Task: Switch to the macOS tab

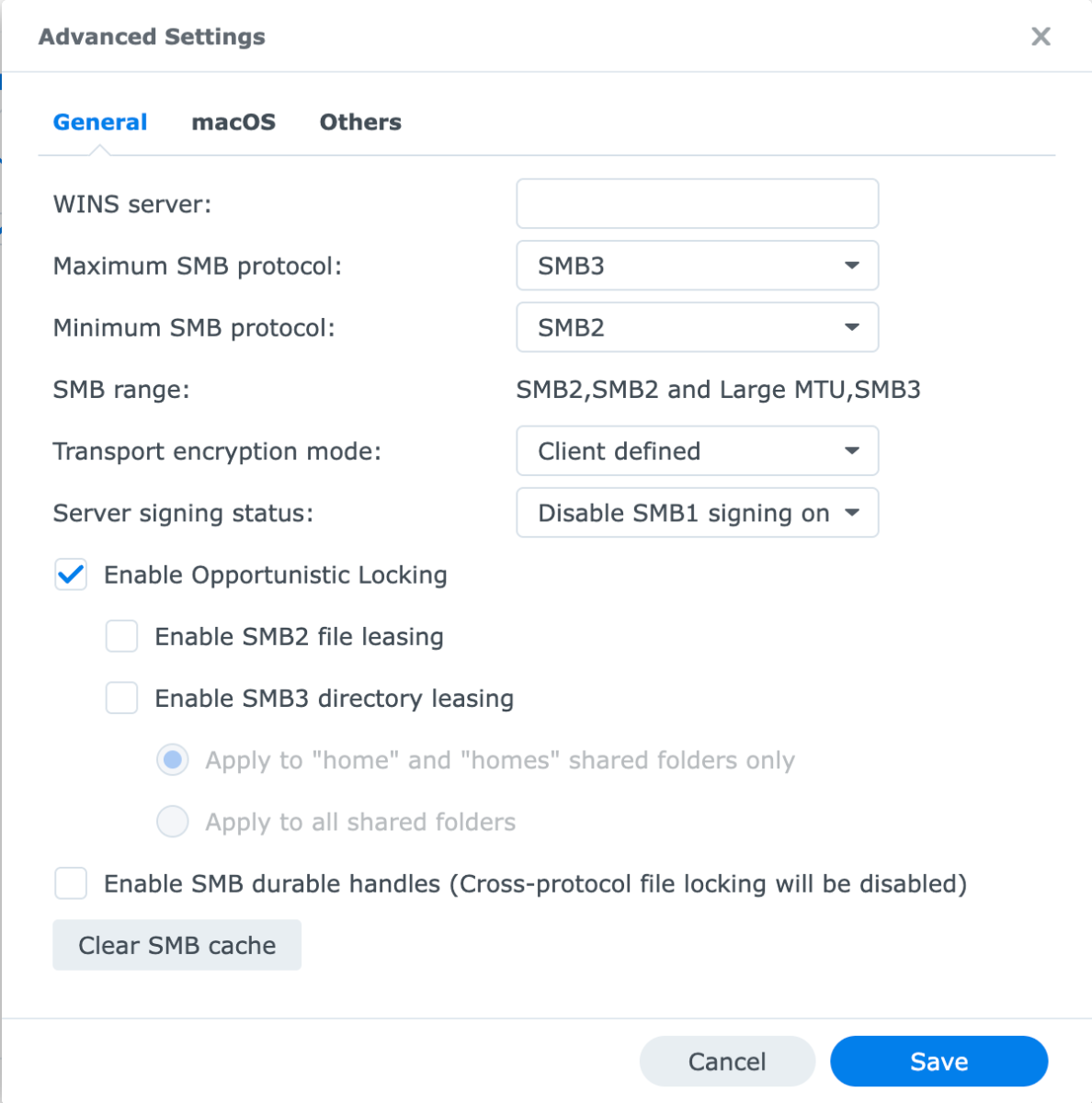Action: pyautogui.click(x=233, y=122)
